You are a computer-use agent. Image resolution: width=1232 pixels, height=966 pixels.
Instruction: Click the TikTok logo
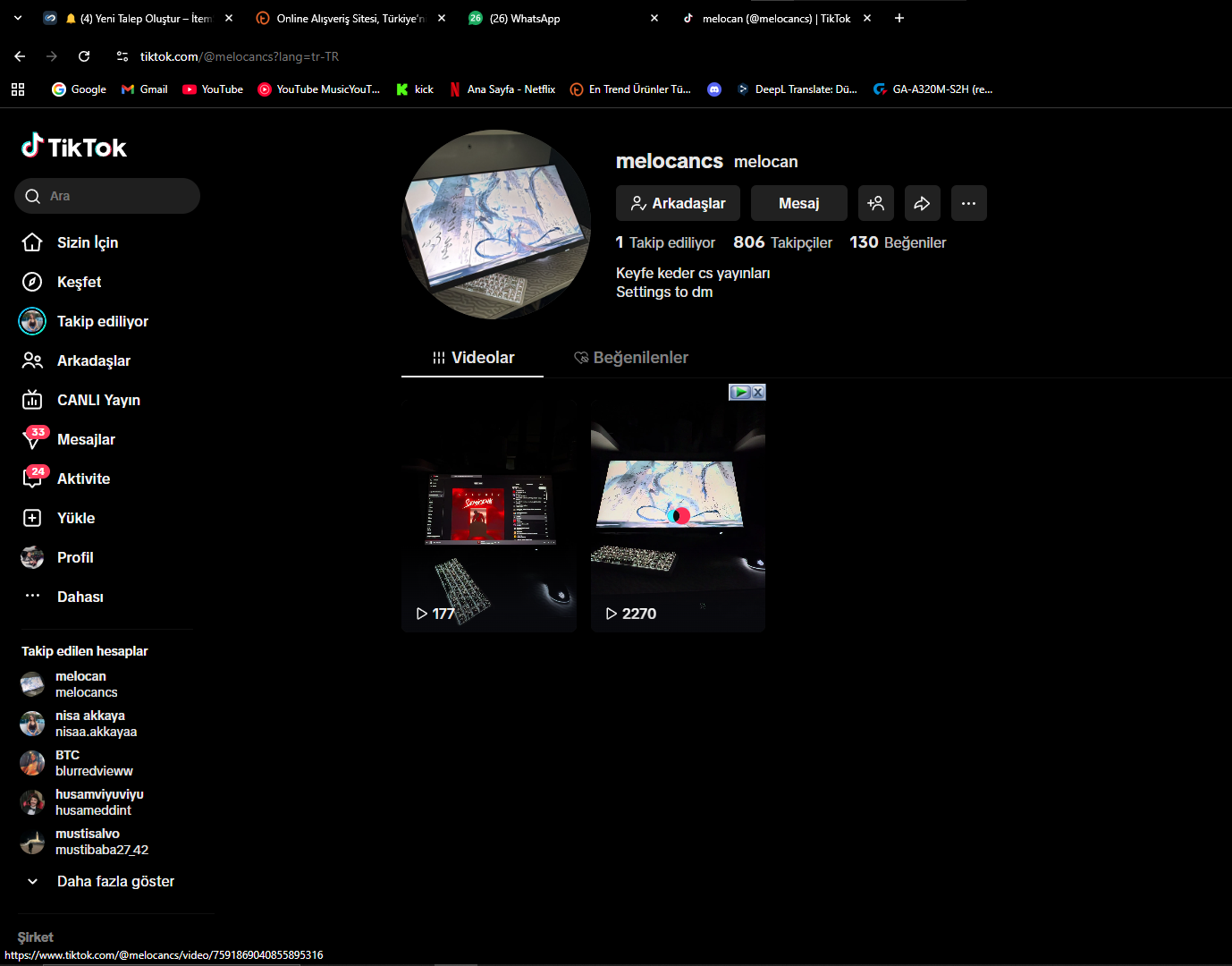tap(74, 147)
